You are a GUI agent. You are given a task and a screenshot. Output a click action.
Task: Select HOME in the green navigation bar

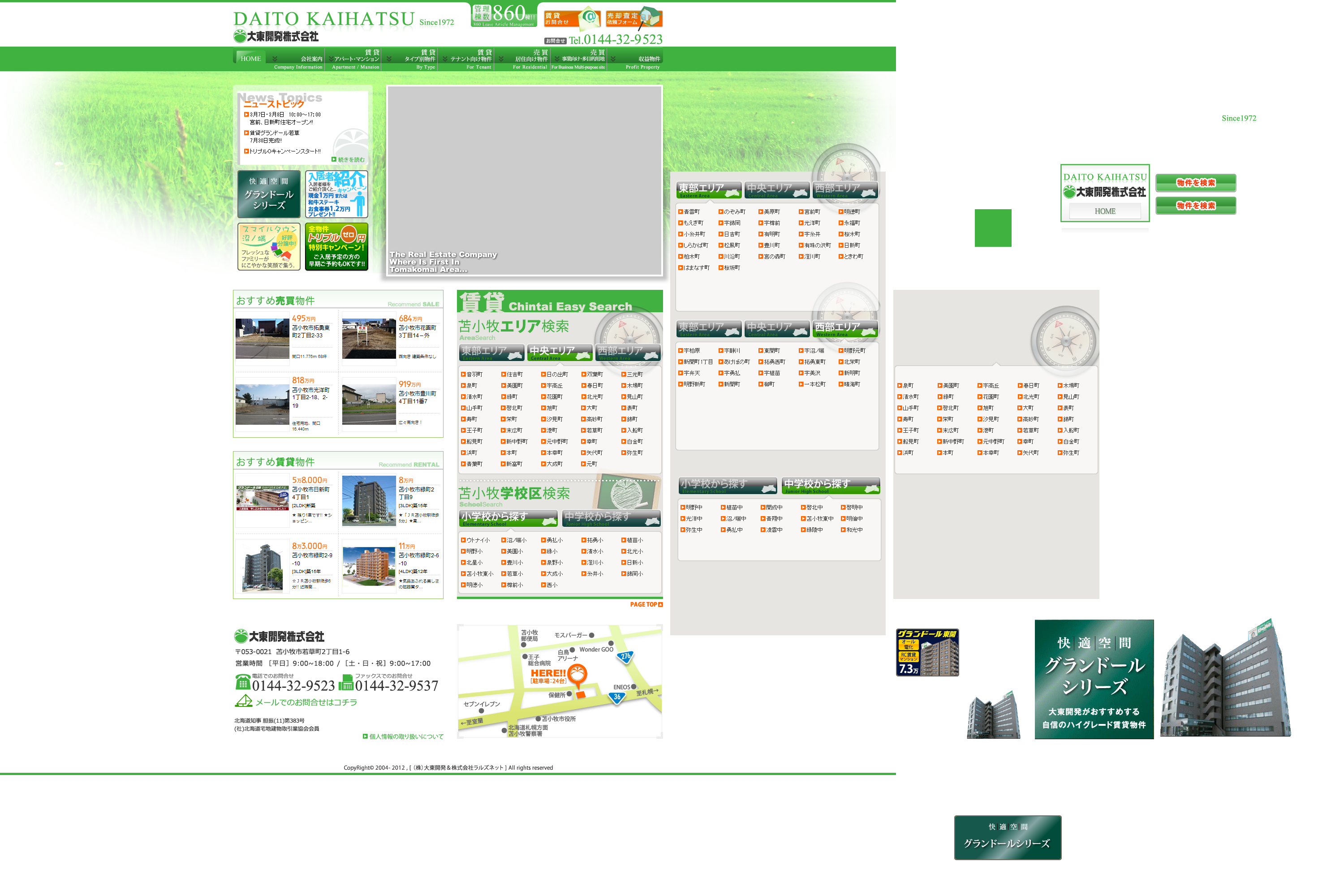[250, 58]
